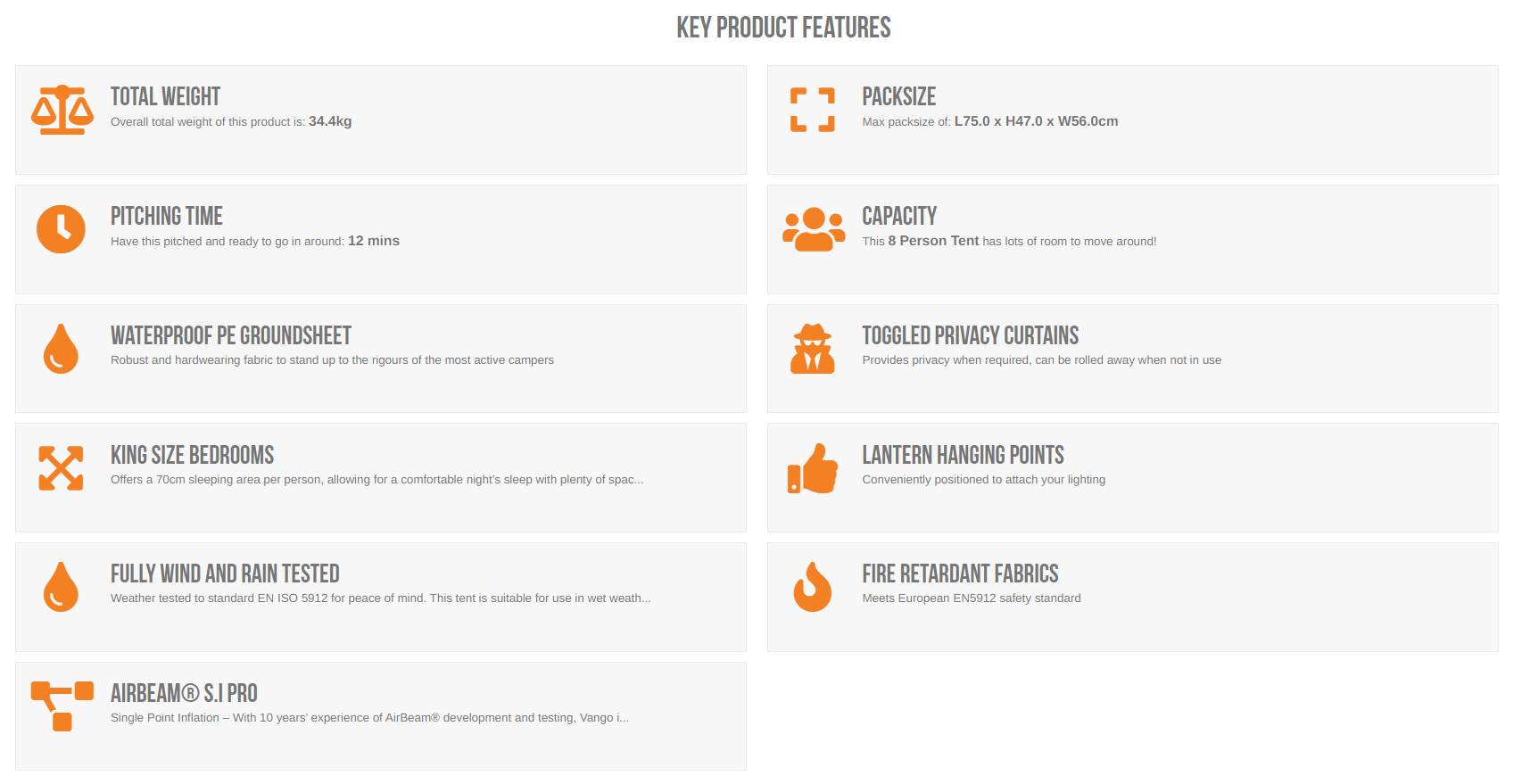Expand the truncated AirBeam S.I Pro description
The image size is (1514, 784).
coord(369,718)
